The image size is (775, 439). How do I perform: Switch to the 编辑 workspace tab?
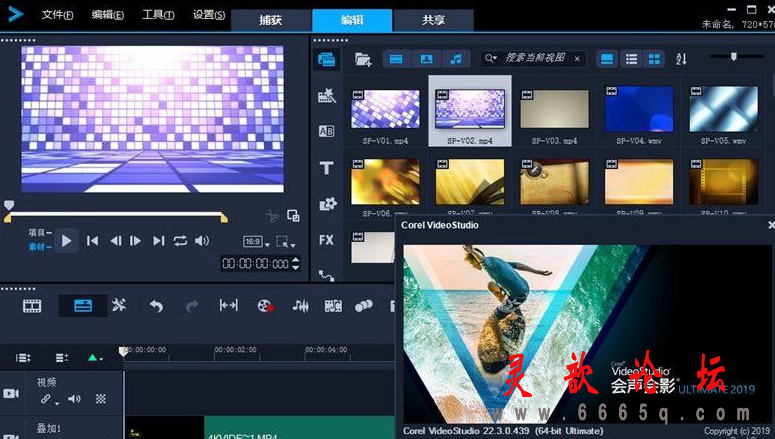pyautogui.click(x=352, y=20)
